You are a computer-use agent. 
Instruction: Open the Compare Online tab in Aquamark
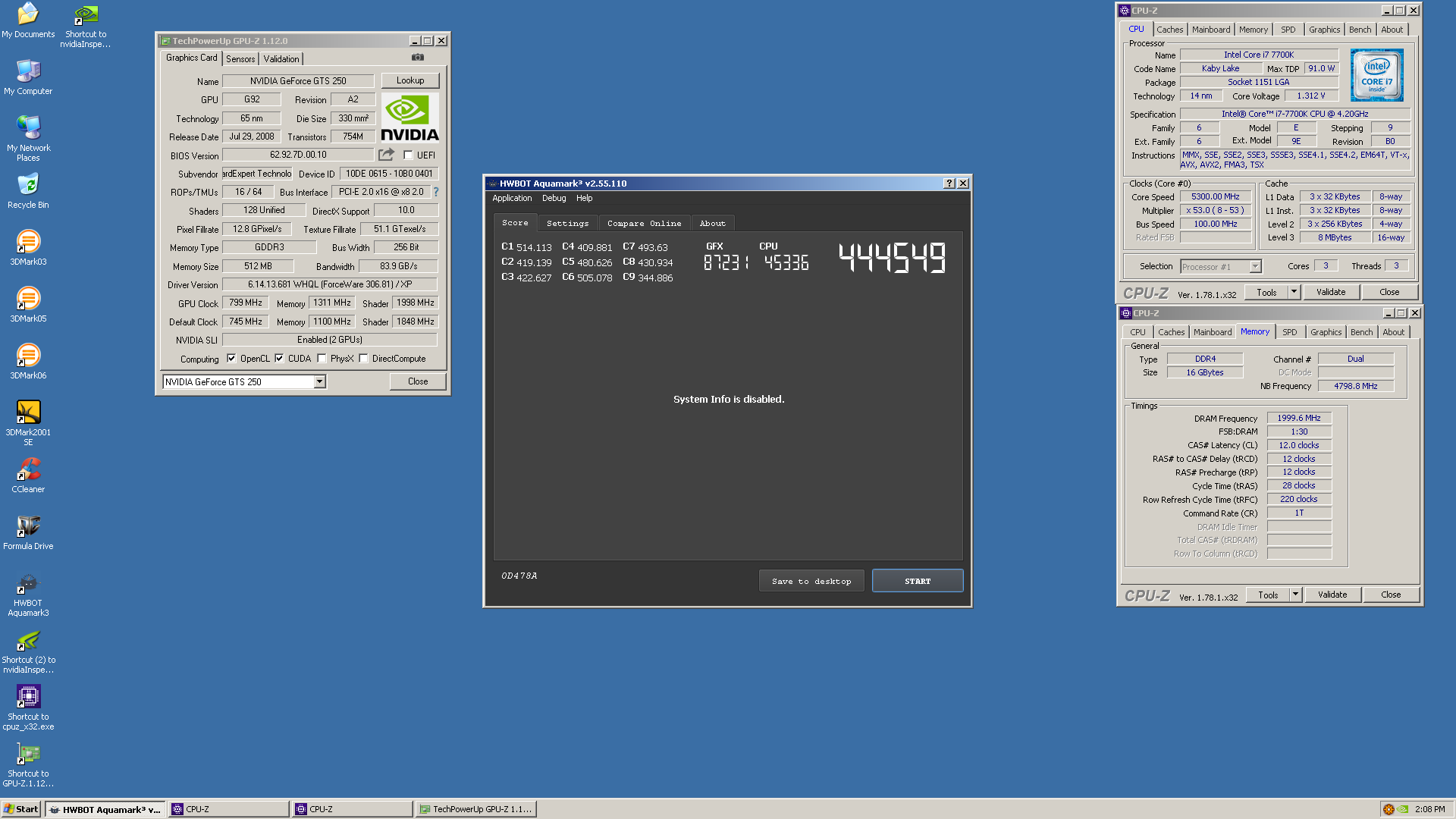(x=644, y=223)
